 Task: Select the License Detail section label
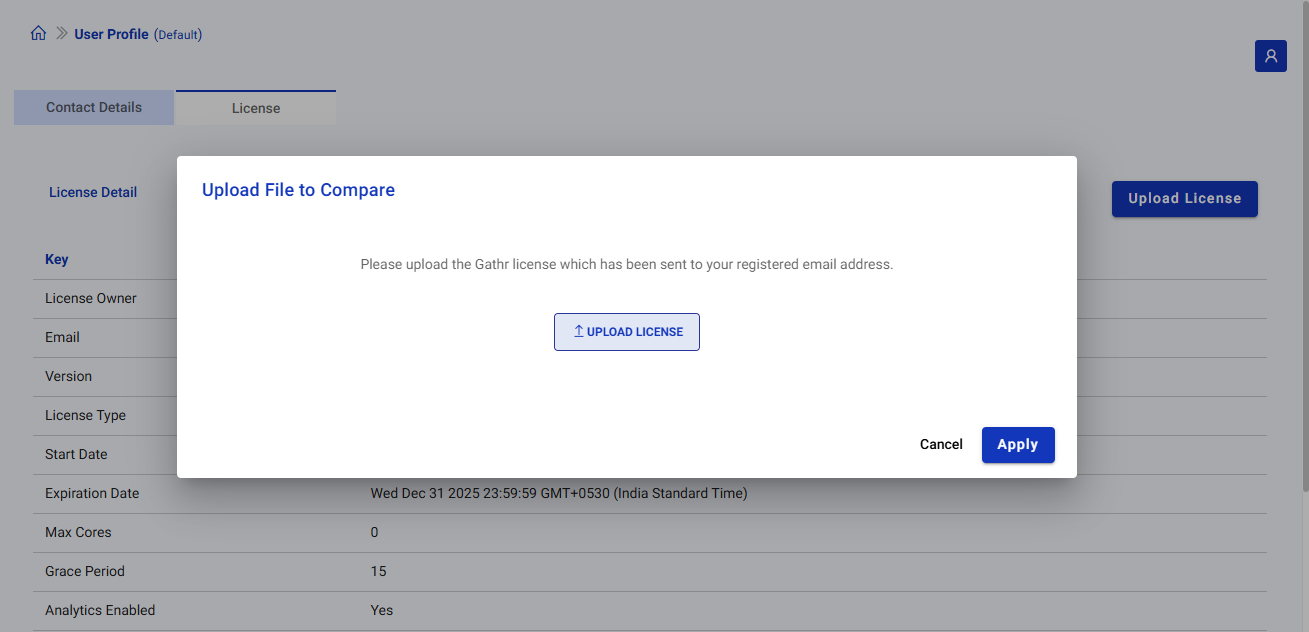(x=92, y=192)
